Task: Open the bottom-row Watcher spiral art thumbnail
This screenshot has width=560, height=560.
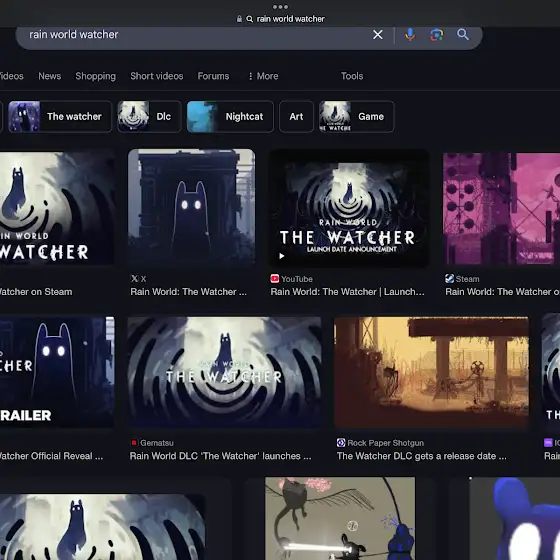Action: tap(102, 527)
